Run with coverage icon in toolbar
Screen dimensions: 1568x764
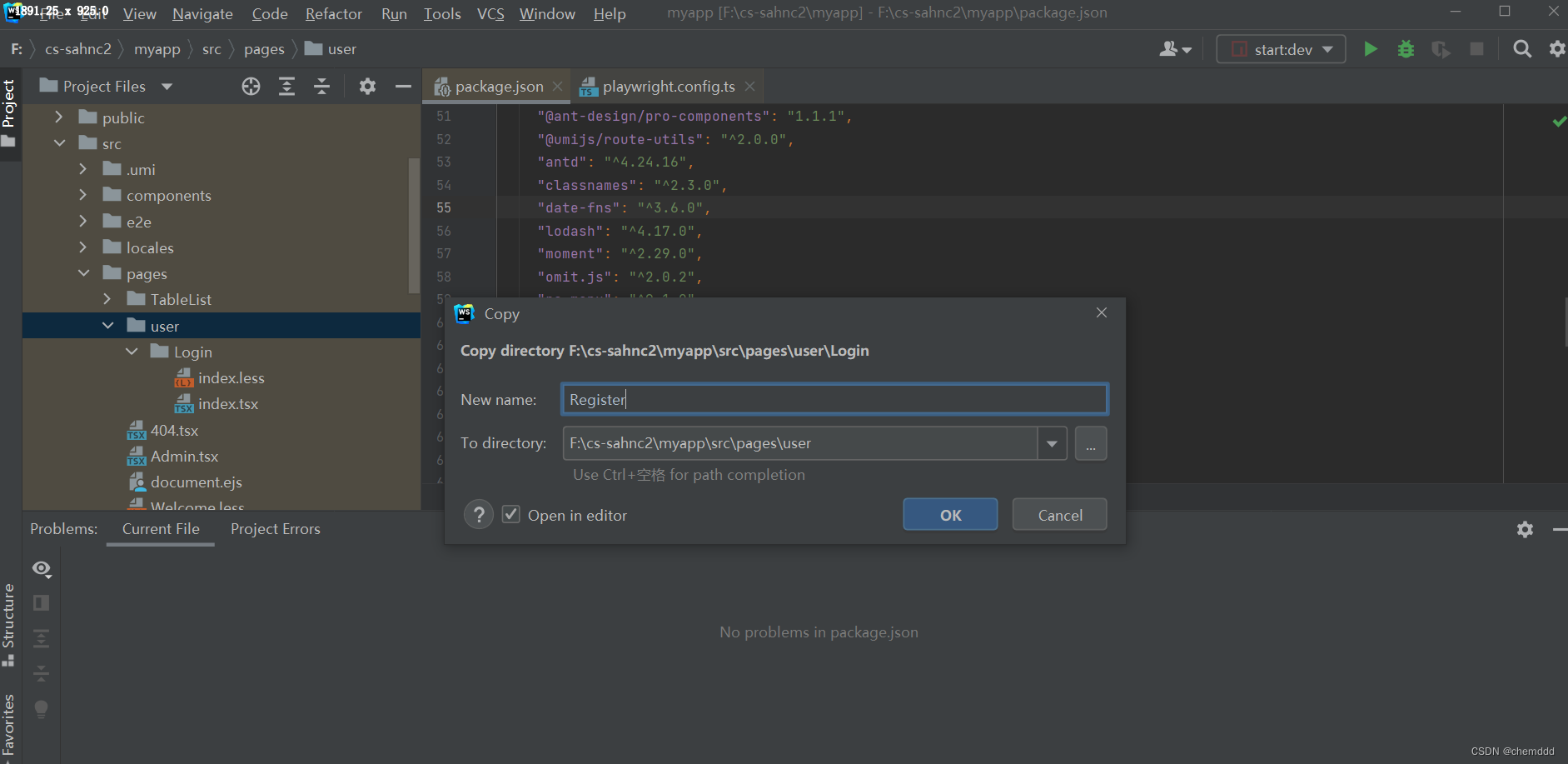(x=1441, y=49)
